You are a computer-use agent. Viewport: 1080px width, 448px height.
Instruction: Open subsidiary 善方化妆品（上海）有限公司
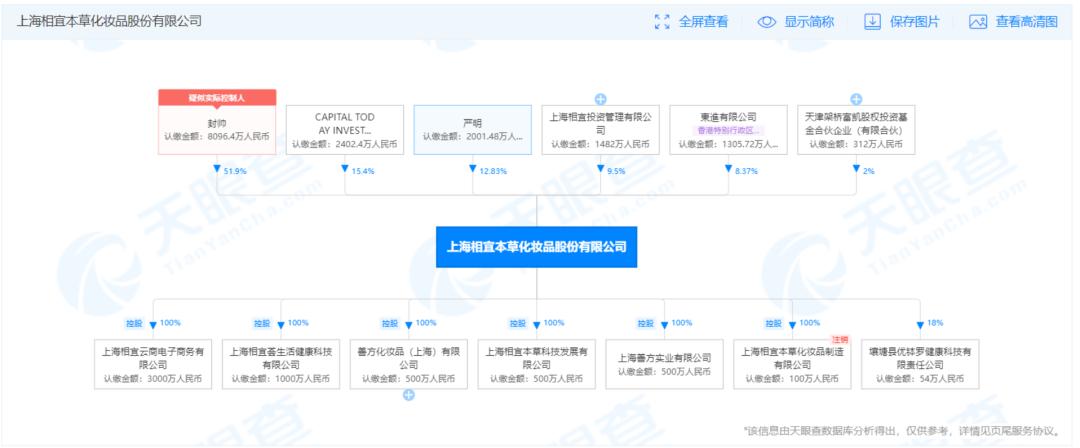408,364
